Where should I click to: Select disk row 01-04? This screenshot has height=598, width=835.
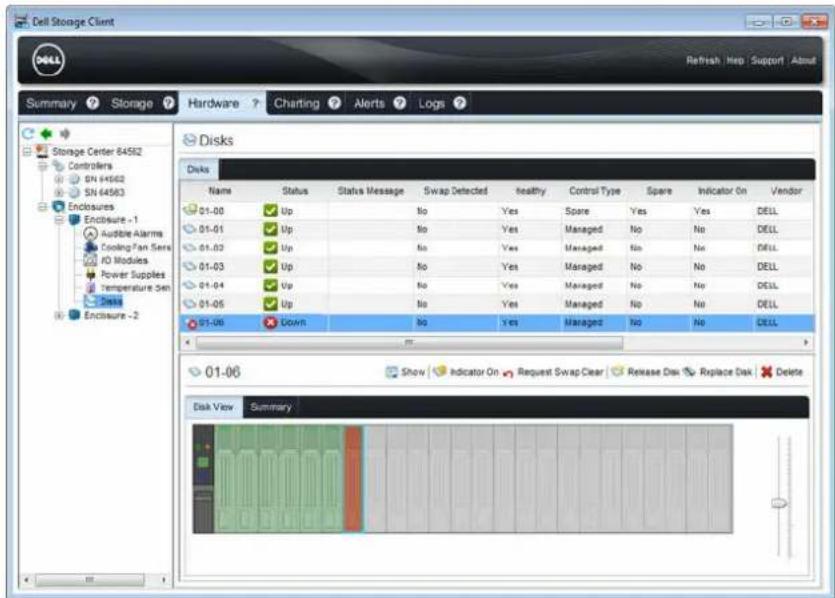[x=496, y=285]
